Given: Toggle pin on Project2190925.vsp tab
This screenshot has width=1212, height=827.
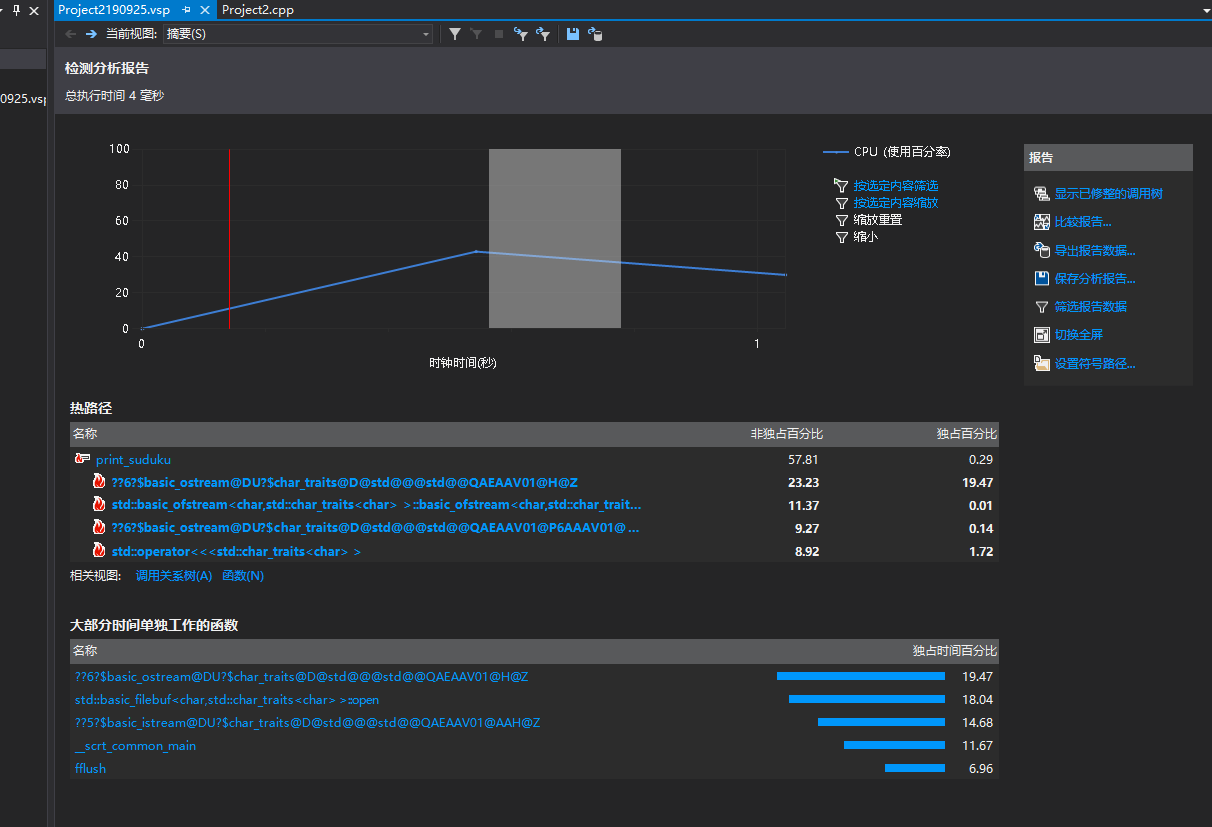Looking at the screenshot, I should [x=186, y=10].
